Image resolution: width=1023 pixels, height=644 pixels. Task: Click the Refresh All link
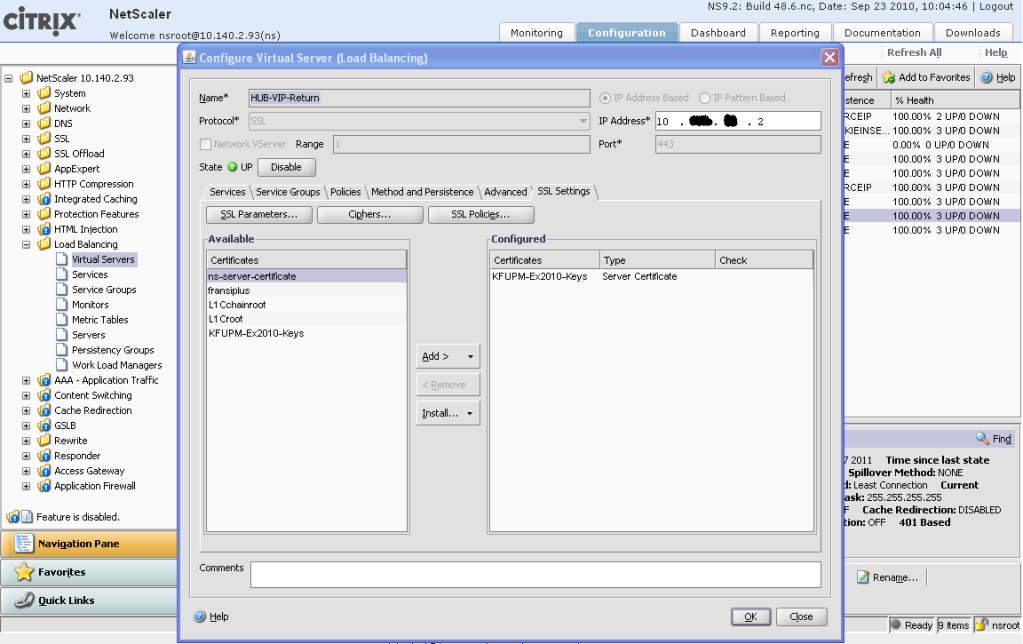tap(914, 52)
